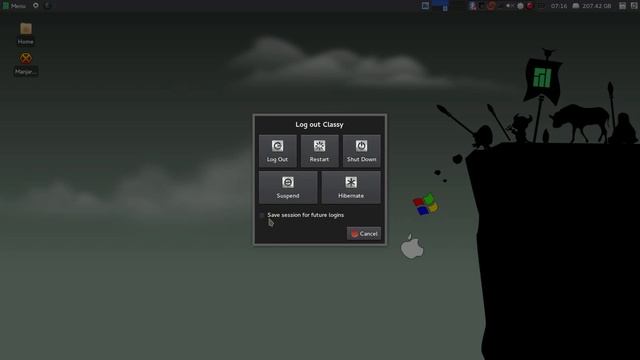Cancel the Log out Classy dialog

coord(364,234)
